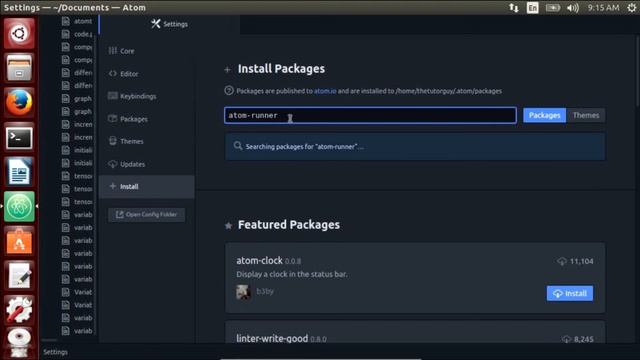Open the Editor settings section
Screen dimensions: 640x360
click(124, 74)
